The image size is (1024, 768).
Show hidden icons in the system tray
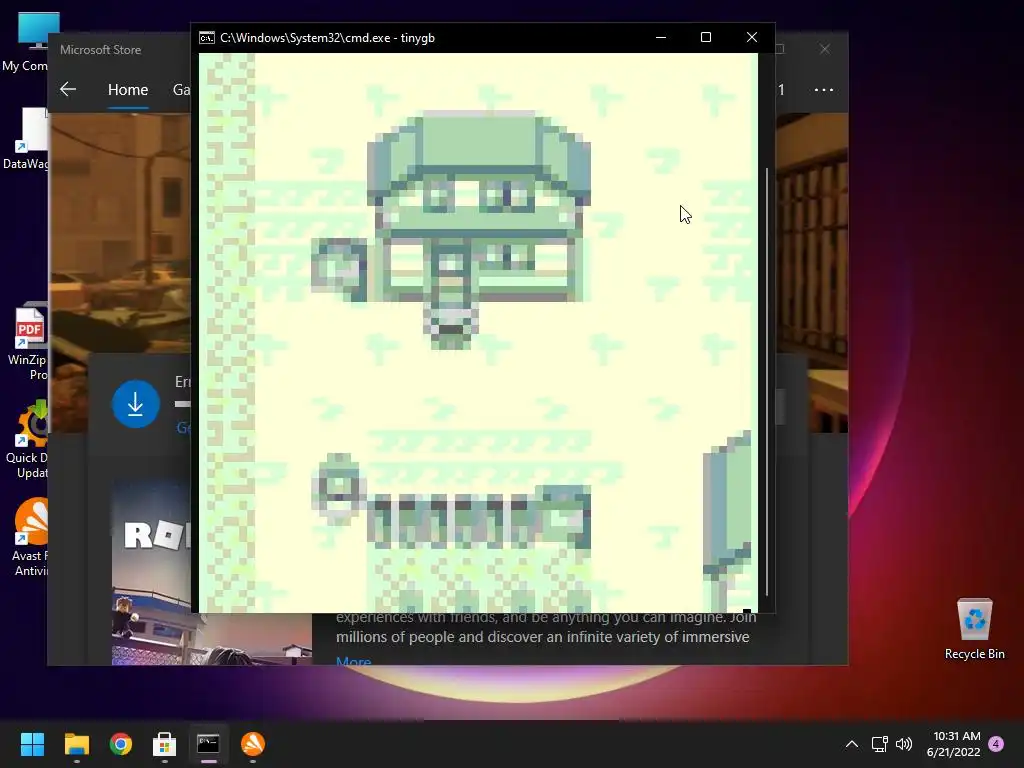pyautogui.click(x=852, y=744)
